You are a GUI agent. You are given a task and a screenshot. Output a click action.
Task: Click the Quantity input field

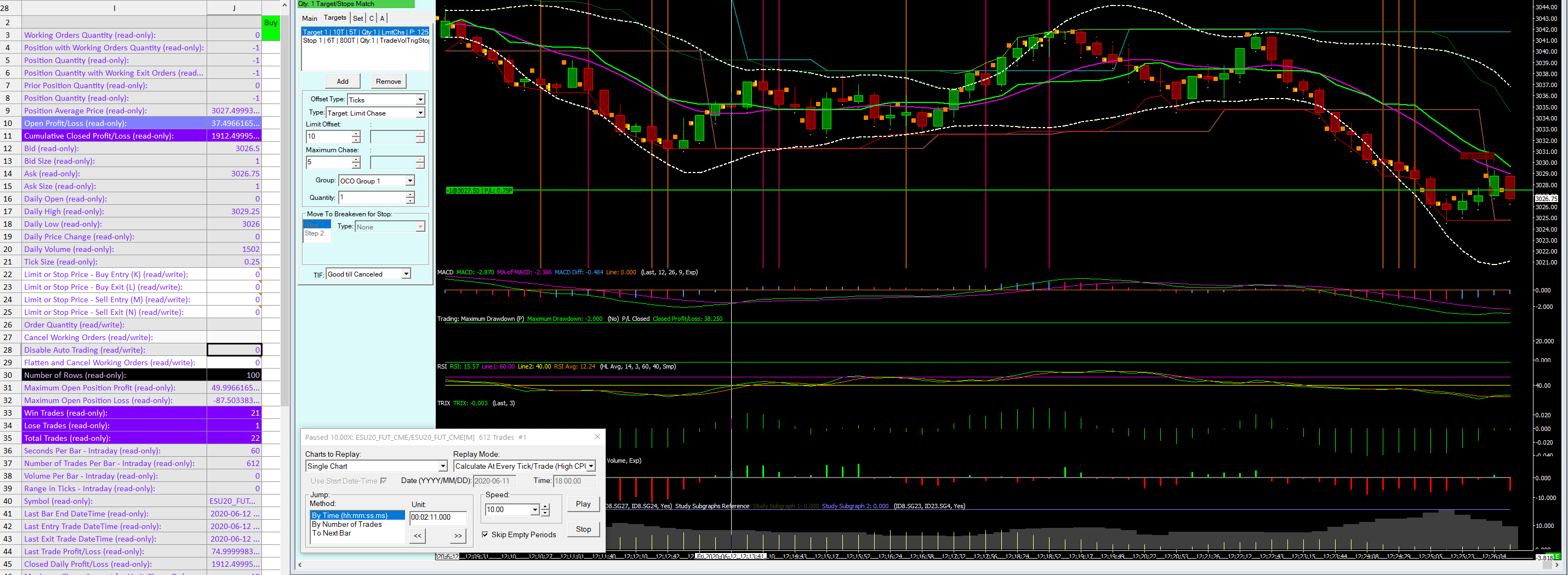click(372, 197)
